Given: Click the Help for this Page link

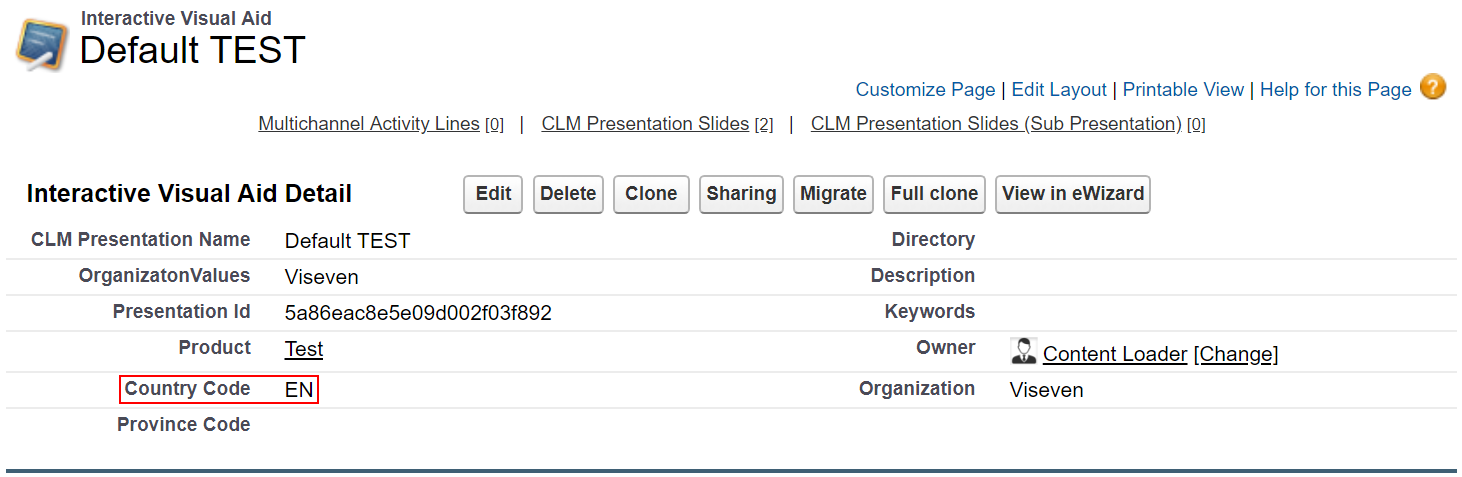Looking at the screenshot, I should click(1335, 90).
